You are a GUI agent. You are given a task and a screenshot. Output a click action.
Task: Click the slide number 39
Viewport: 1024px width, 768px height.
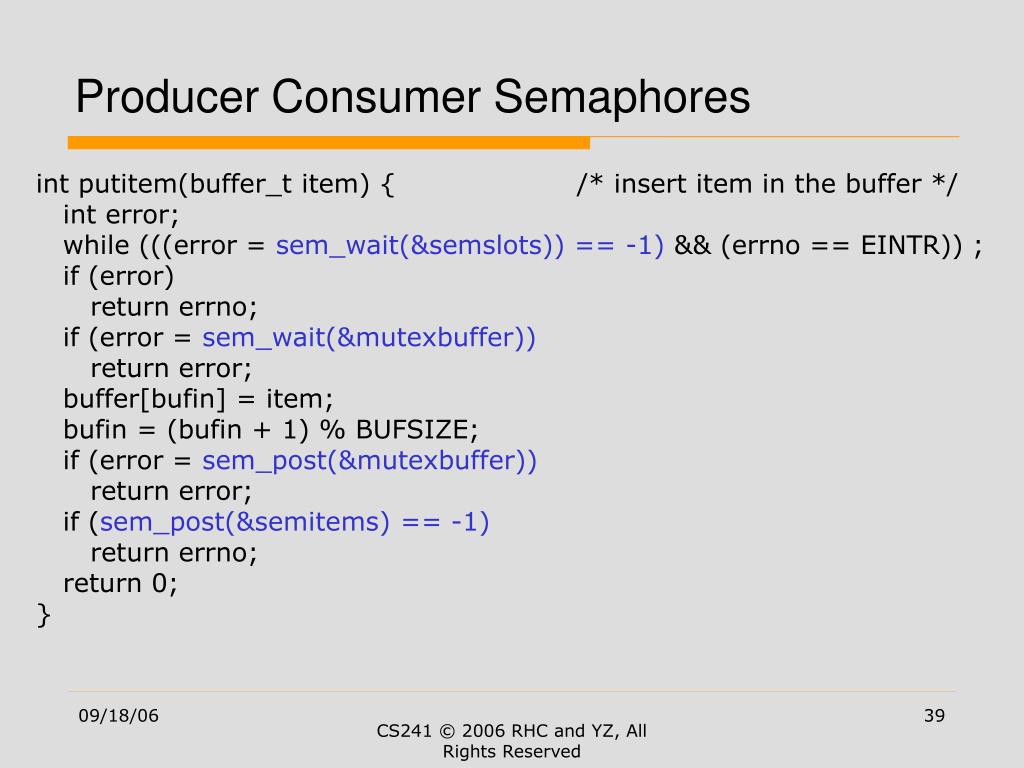(x=935, y=716)
